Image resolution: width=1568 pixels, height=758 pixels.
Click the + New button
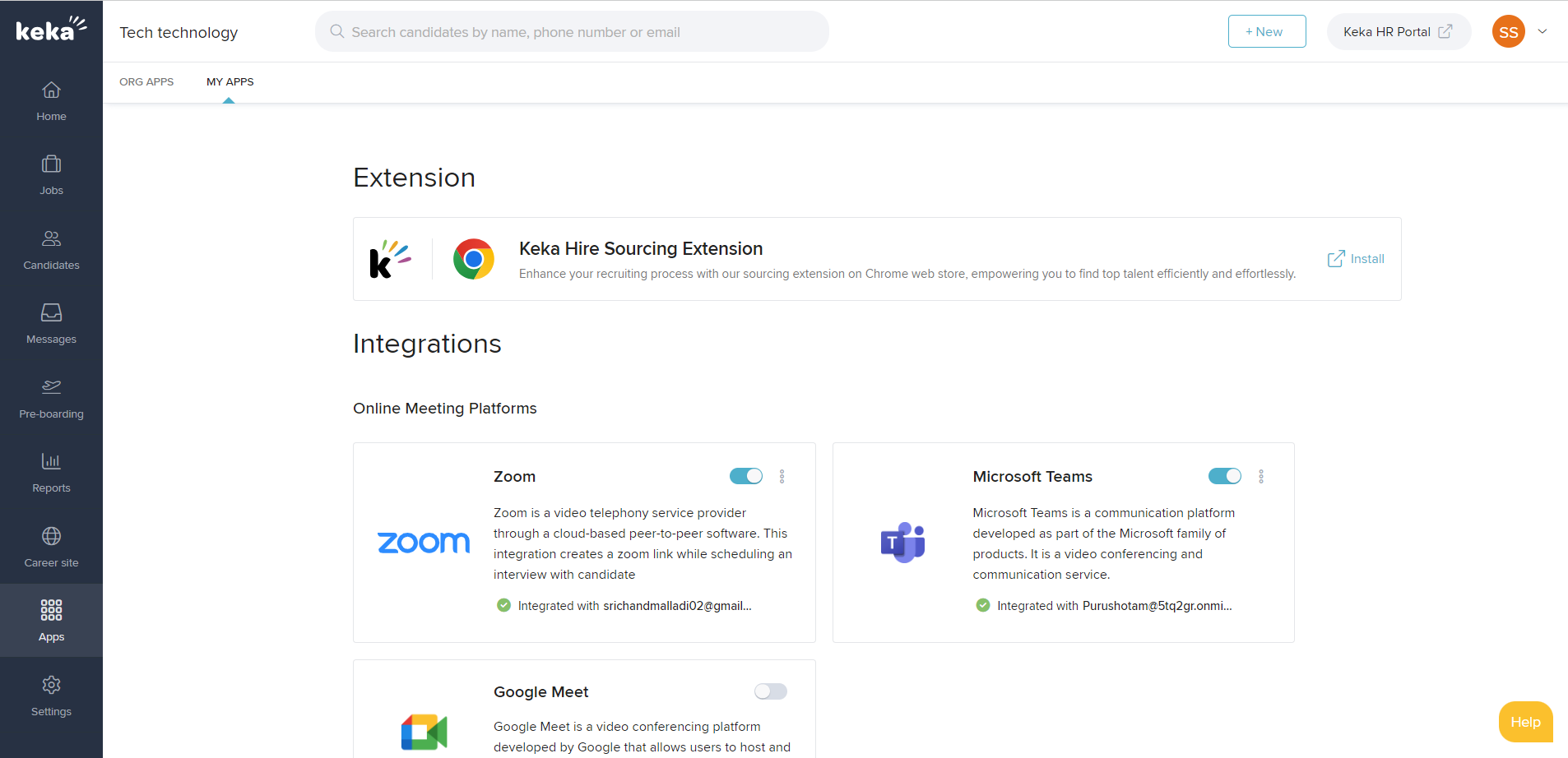click(x=1266, y=31)
